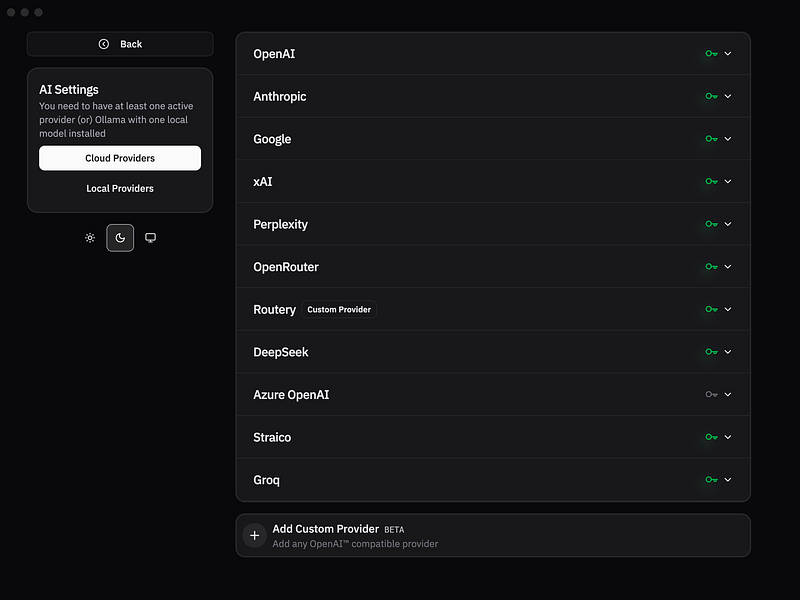Expand the xAI provider chevron
The image size is (800, 600).
(728, 181)
